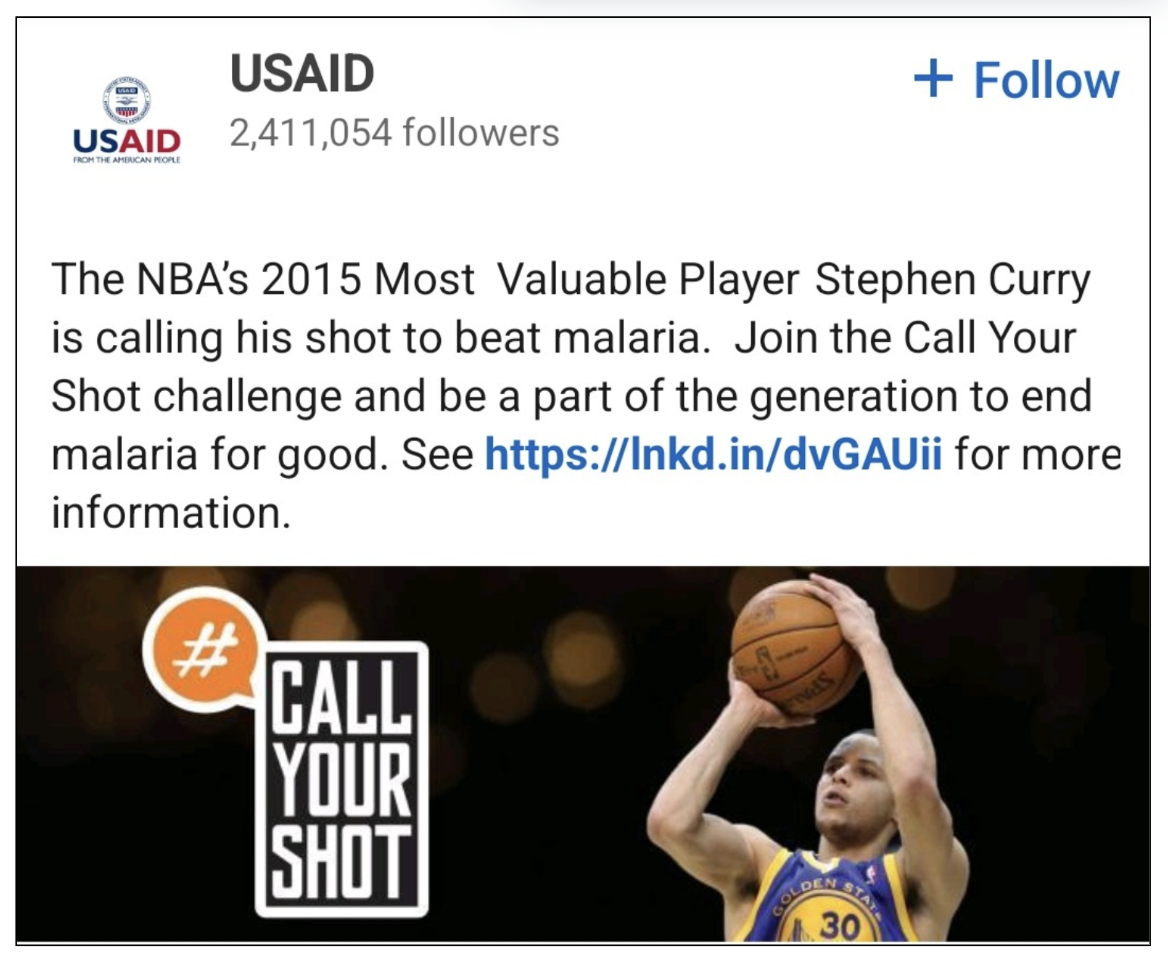This screenshot has width=1168, height=964.
Task: Click the word information ending the post
Action: (171, 513)
